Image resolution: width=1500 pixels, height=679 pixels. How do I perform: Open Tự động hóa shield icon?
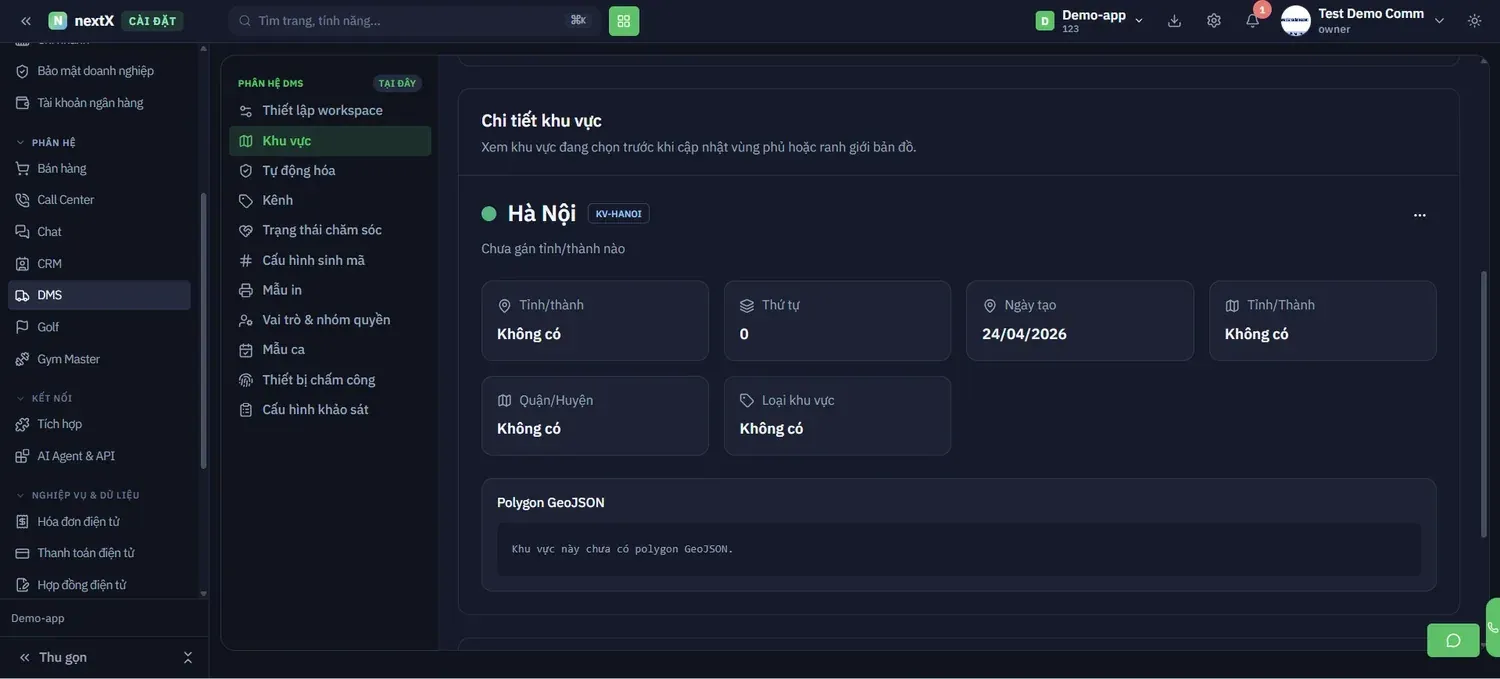pyautogui.click(x=246, y=171)
